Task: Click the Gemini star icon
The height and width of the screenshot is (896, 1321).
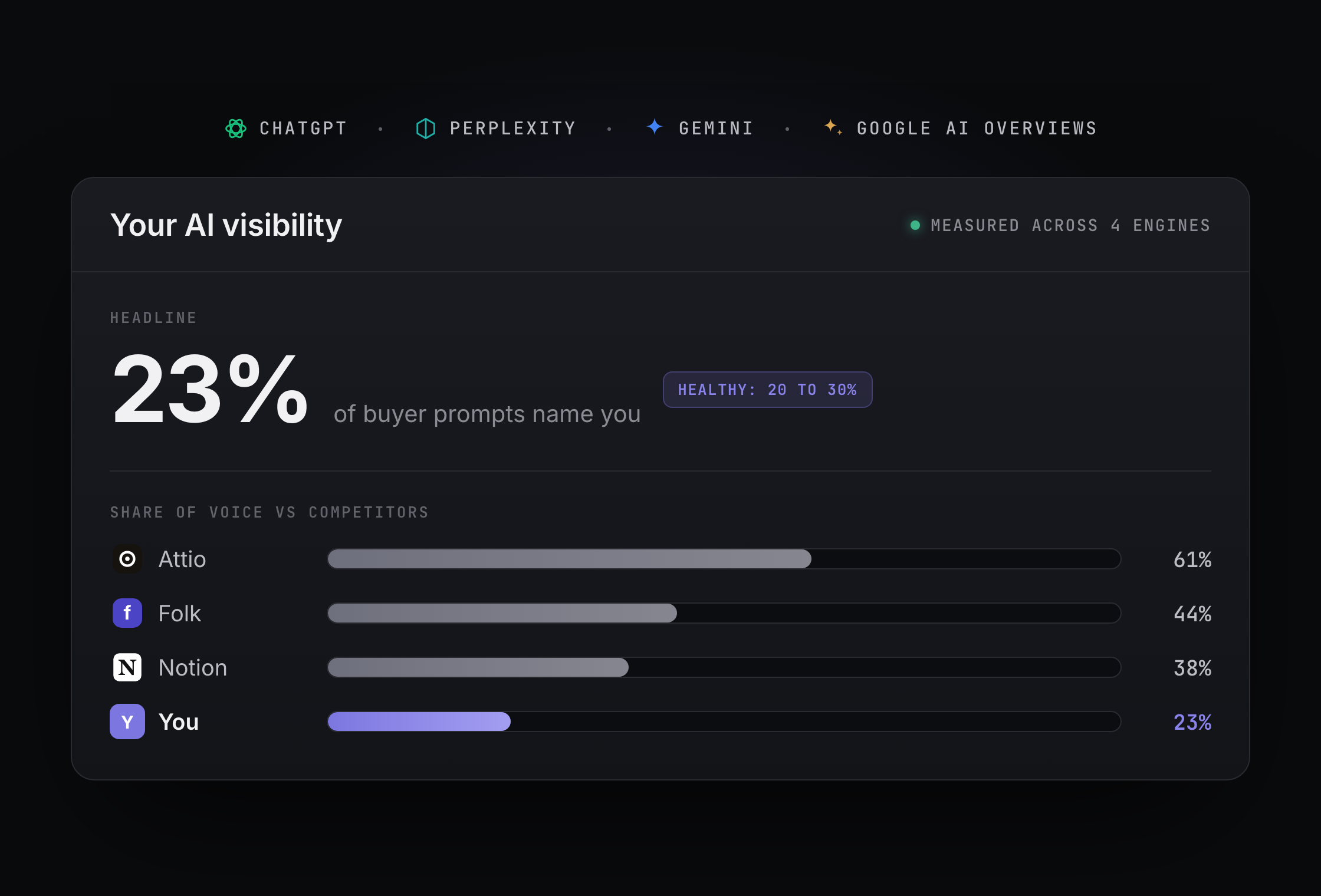Action: pos(655,127)
